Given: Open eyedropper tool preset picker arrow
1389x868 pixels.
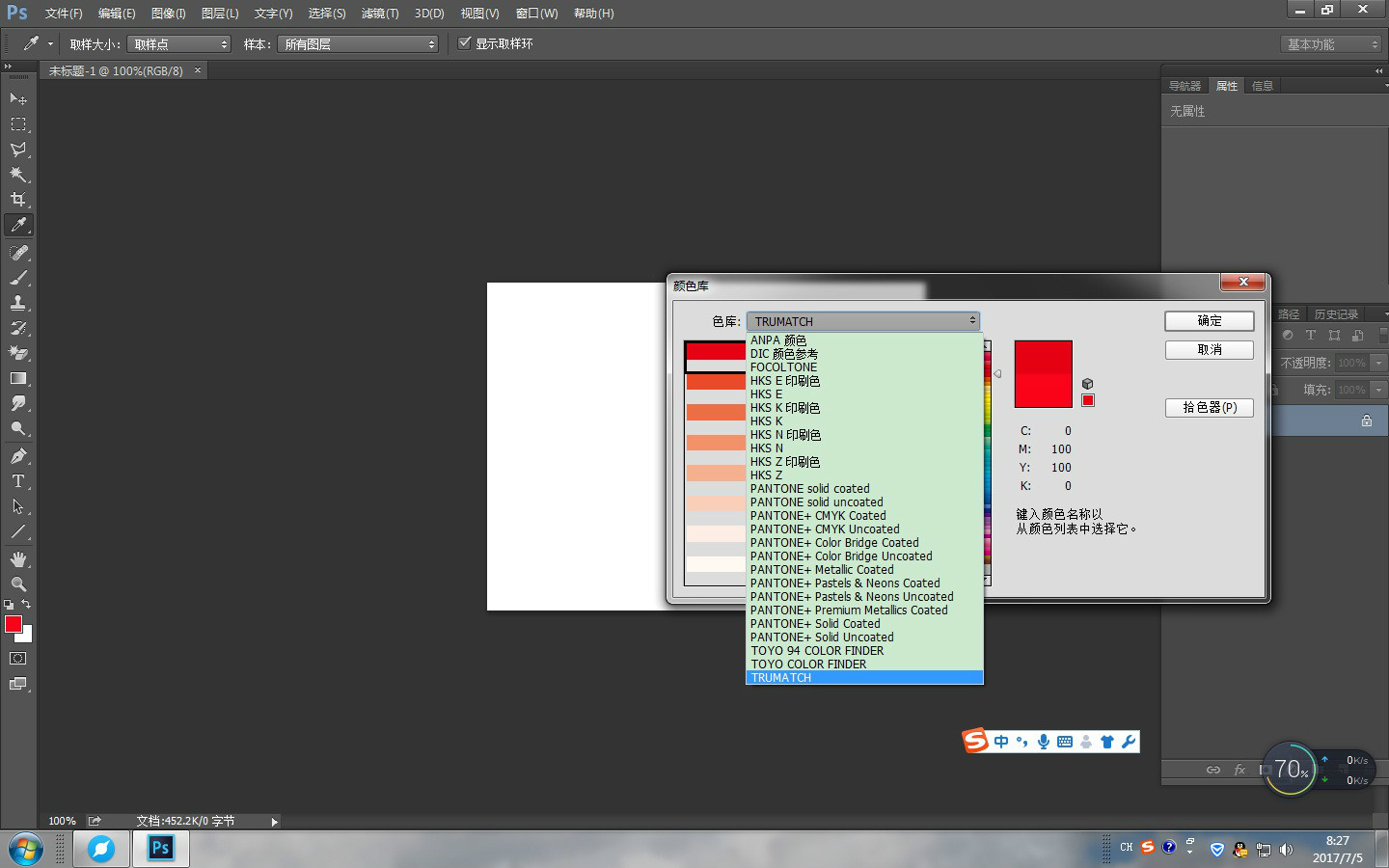Looking at the screenshot, I should point(51,43).
